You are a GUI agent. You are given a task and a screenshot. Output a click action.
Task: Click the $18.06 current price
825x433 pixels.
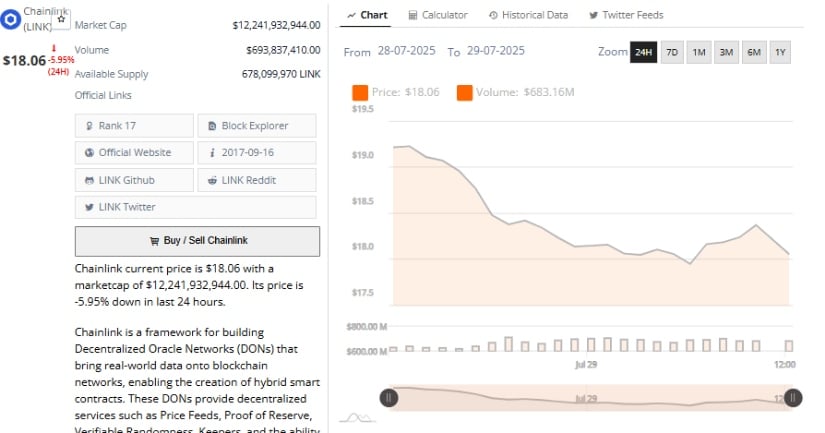tap(24, 61)
